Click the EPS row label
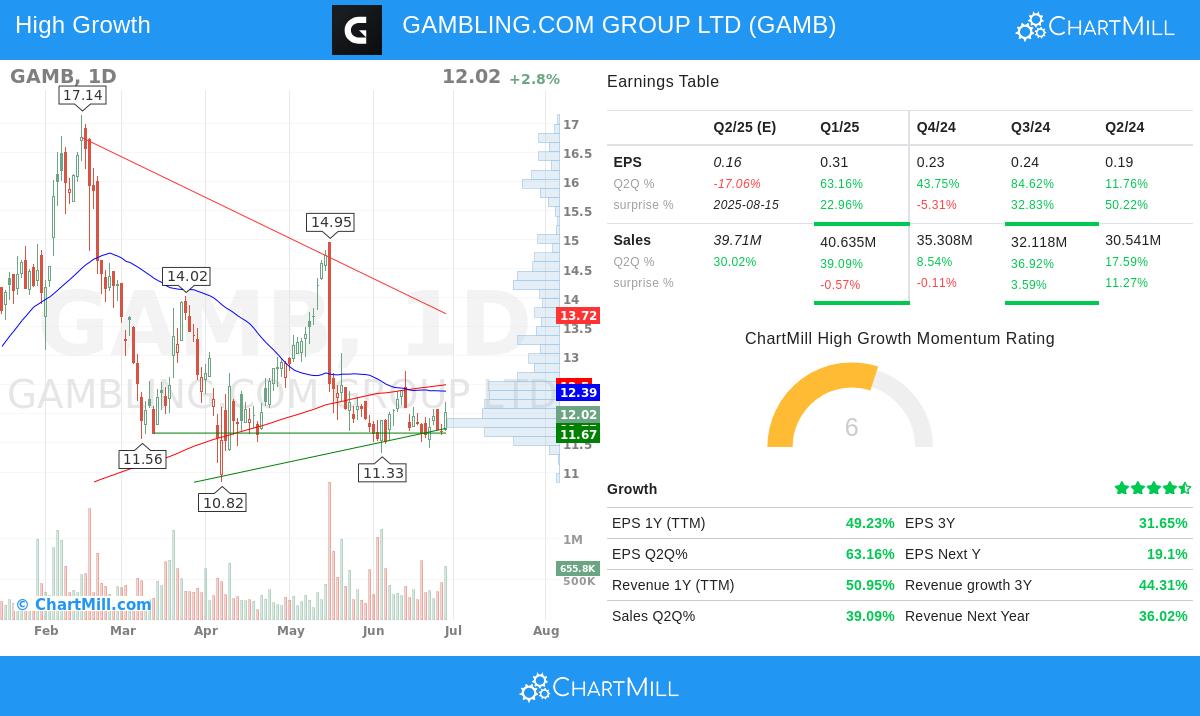Viewport: 1200px width, 716px height. (627, 162)
